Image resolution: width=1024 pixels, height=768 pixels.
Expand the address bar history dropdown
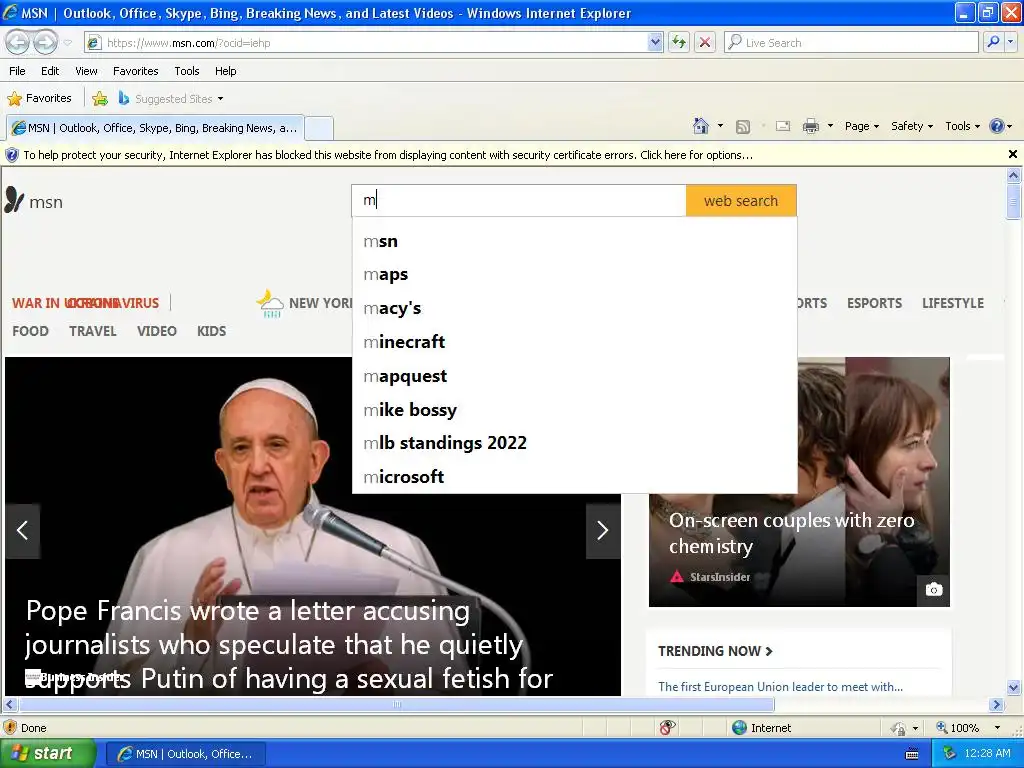[656, 43]
